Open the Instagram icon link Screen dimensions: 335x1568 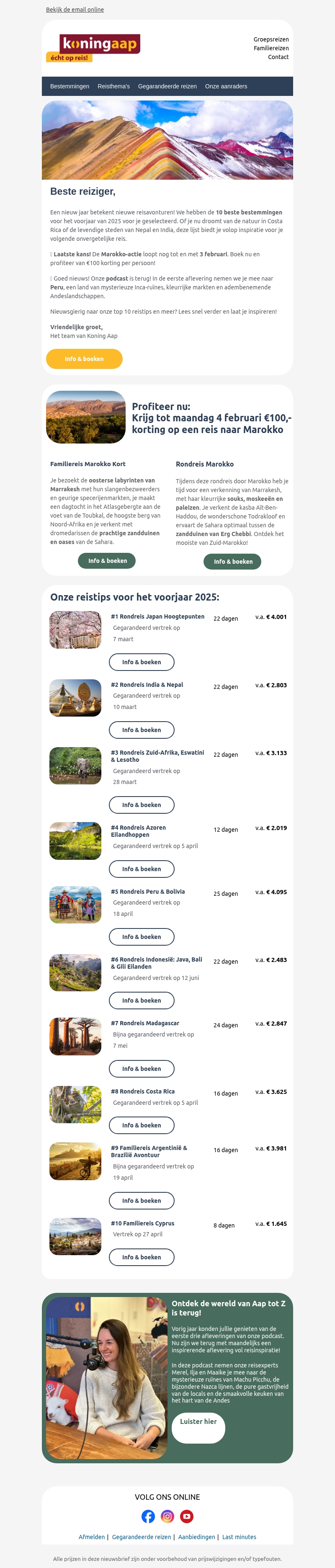pyautogui.click(x=167, y=1516)
